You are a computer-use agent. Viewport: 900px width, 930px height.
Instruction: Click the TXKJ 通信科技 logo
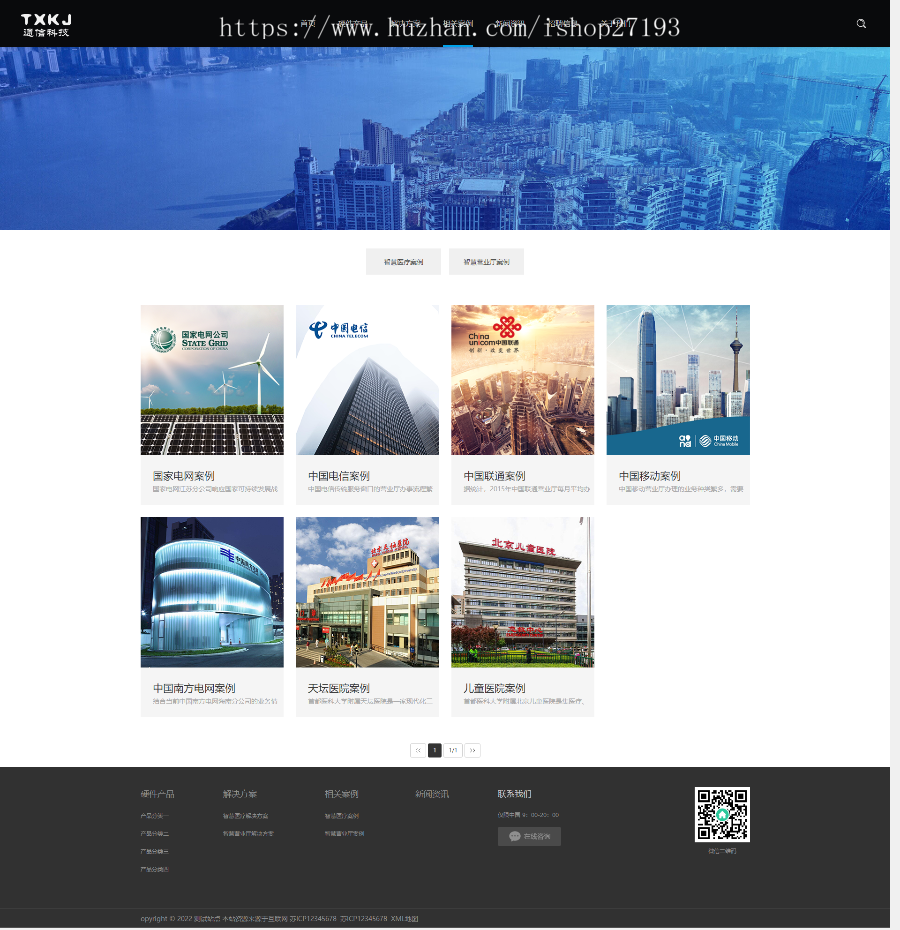click(x=46, y=26)
